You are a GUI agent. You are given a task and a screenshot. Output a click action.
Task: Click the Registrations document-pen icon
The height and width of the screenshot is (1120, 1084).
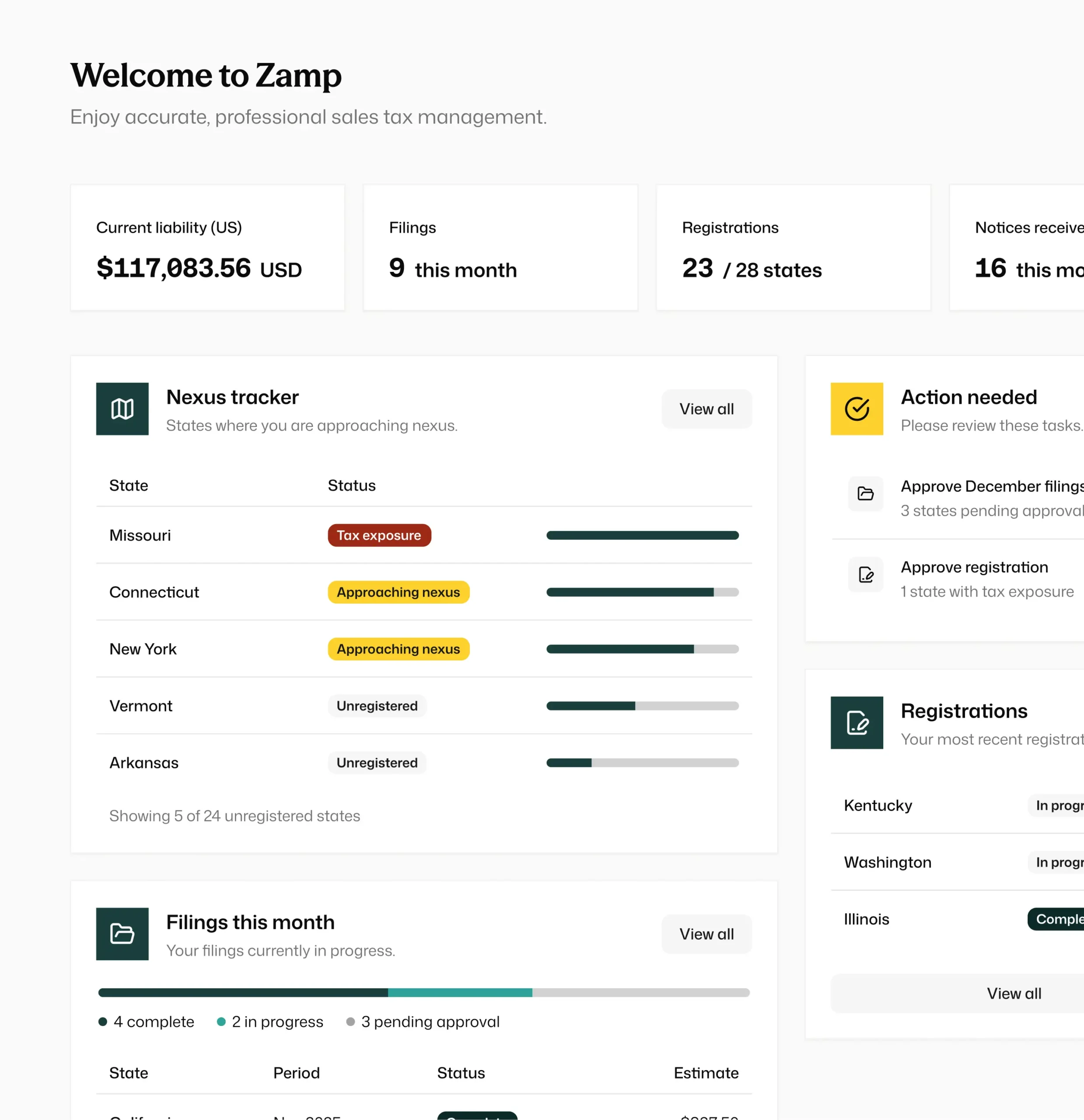(x=857, y=722)
